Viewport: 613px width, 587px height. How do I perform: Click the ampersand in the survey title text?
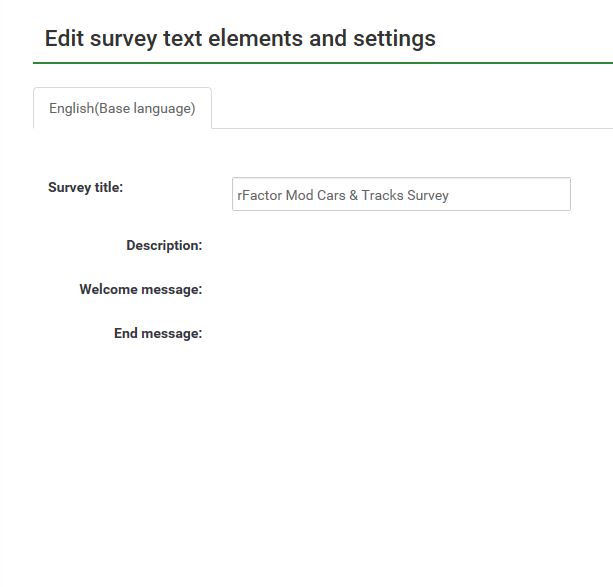tap(354, 195)
